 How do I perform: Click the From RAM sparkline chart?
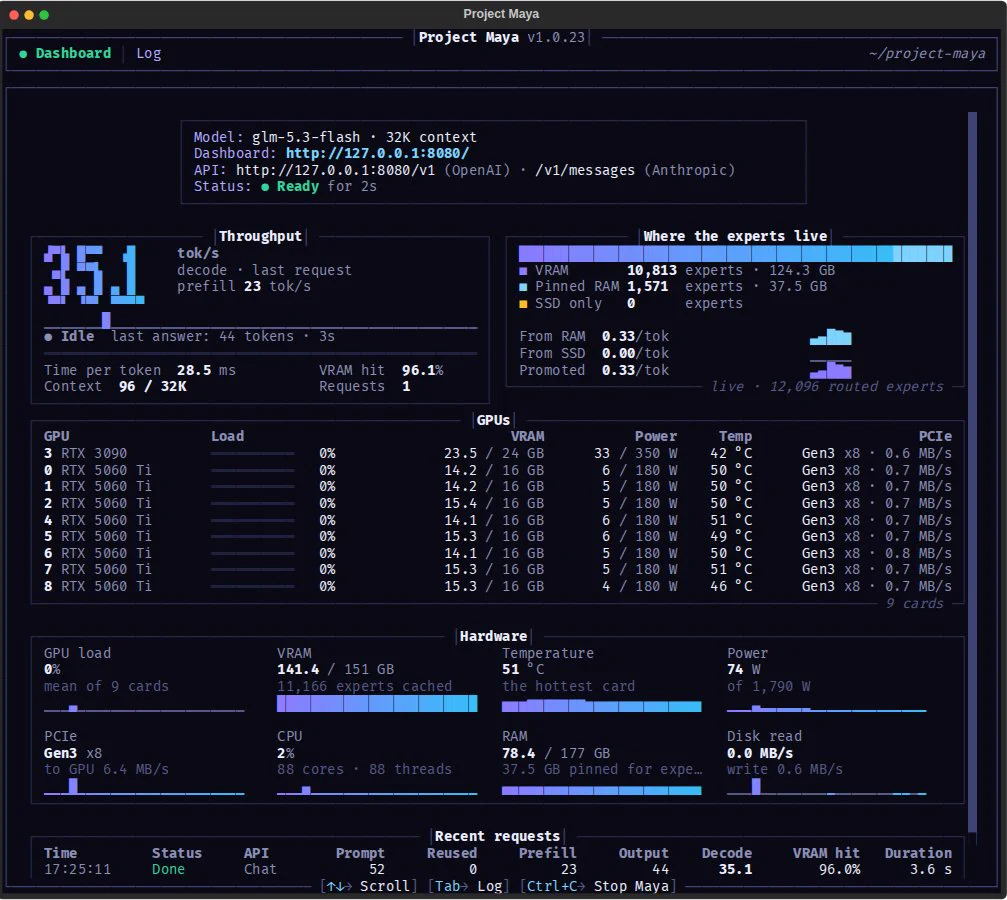(830, 337)
